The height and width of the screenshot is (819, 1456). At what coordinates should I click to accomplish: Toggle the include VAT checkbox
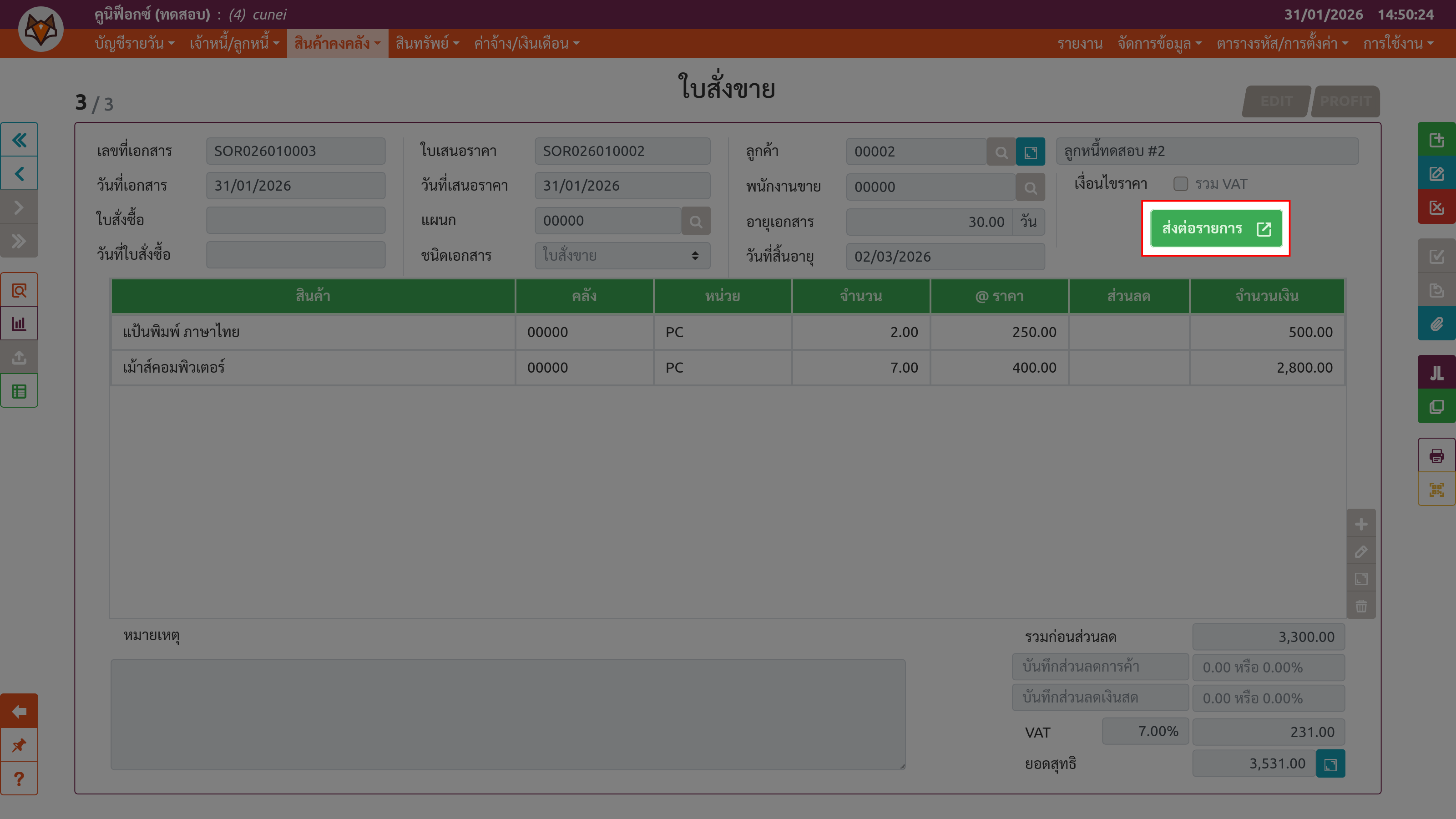(1180, 184)
